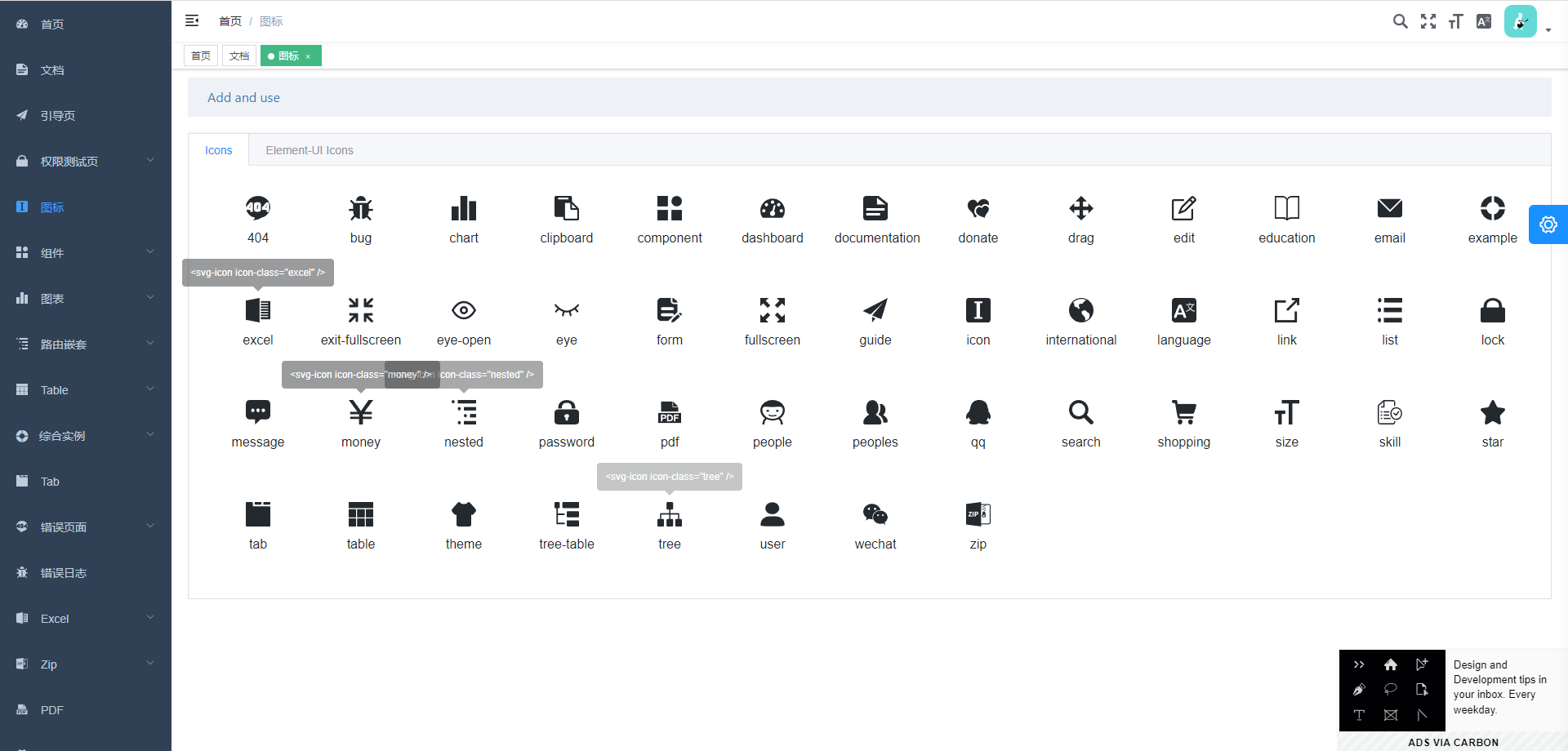This screenshot has width=1568, height=751.
Task: Expand the 路由嵌套 sidebar menu
Action: [x=86, y=344]
